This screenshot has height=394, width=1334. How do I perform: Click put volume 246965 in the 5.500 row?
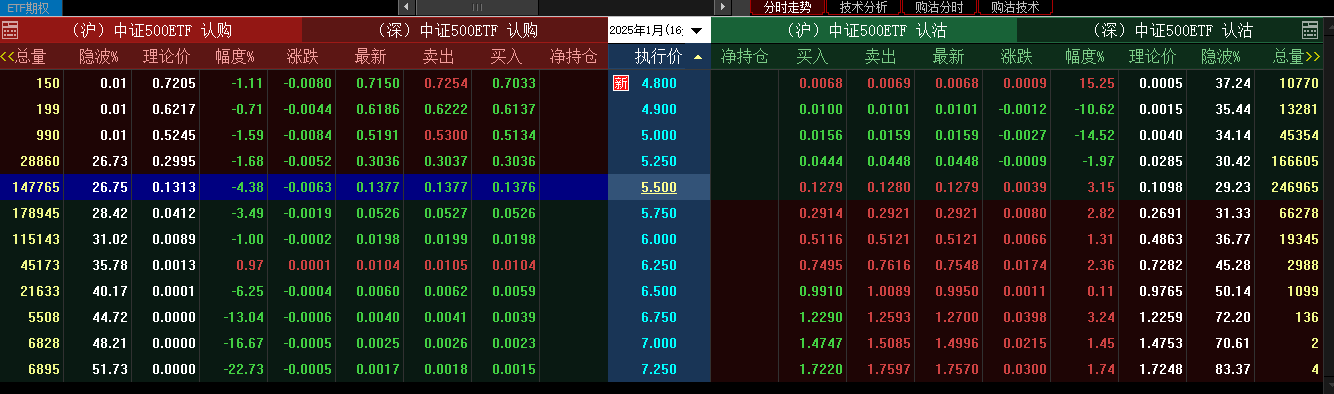click(x=1294, y=187)
